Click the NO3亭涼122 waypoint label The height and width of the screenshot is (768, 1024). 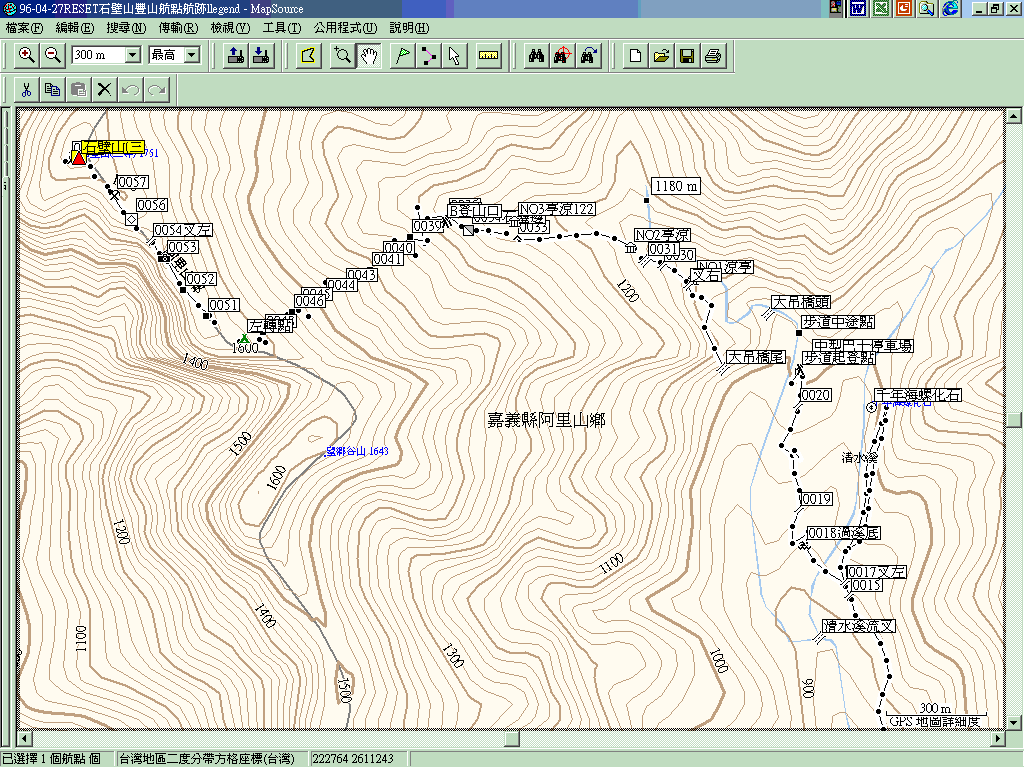(x=556, y=209)
